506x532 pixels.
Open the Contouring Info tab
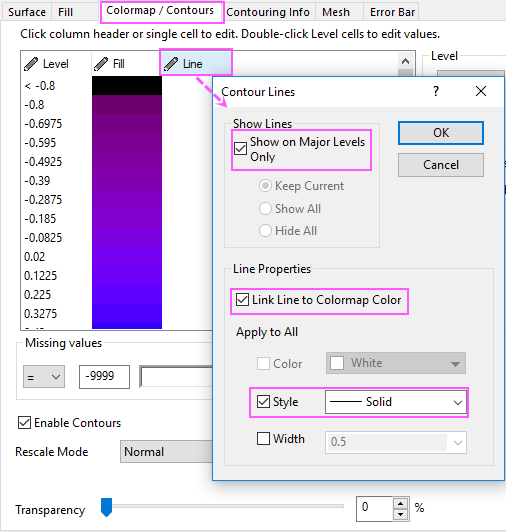pyautogui.click(x=268, y=12)
